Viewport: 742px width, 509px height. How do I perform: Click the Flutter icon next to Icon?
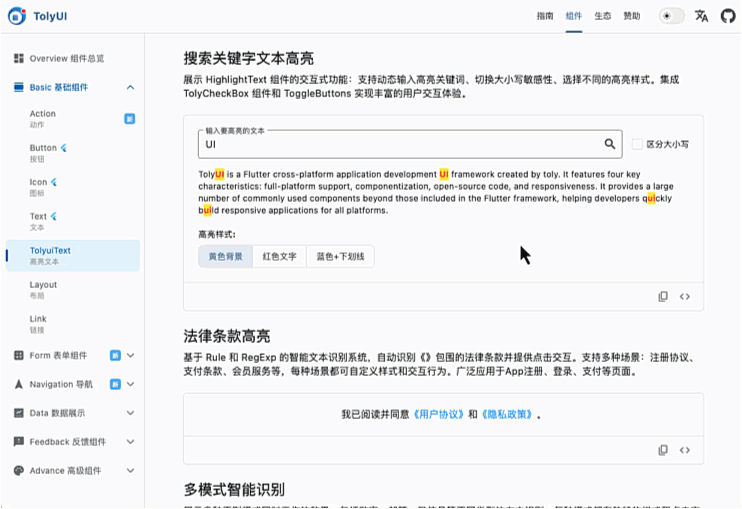[54, 182]
